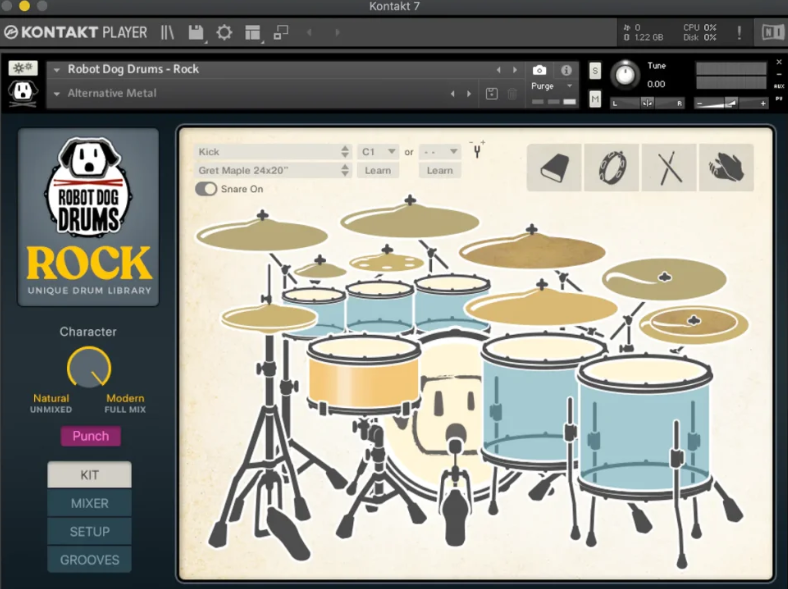The image size is (788, 589).
Task: Open the Kick drum piece selector
Action: (x=272, y=152)
